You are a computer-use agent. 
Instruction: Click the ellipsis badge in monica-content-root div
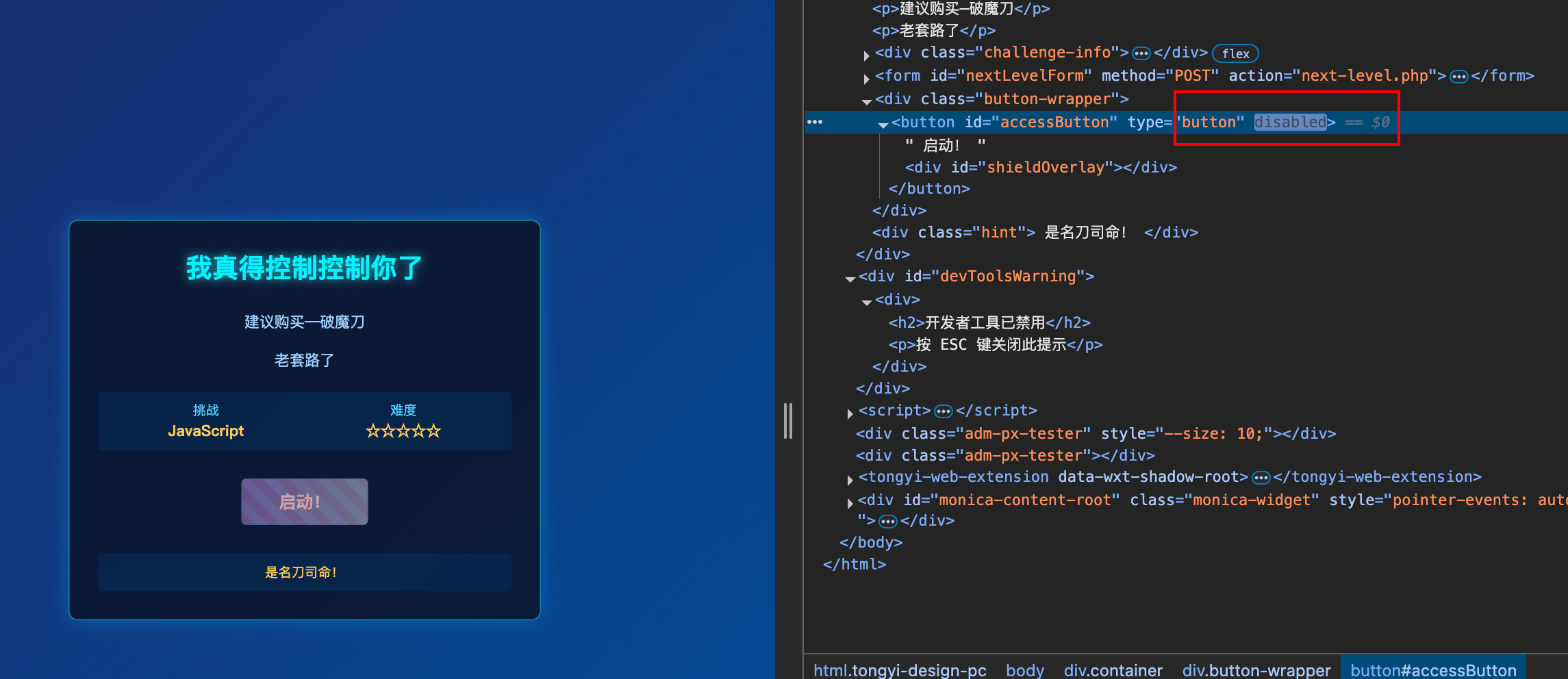tap(887, 522)
